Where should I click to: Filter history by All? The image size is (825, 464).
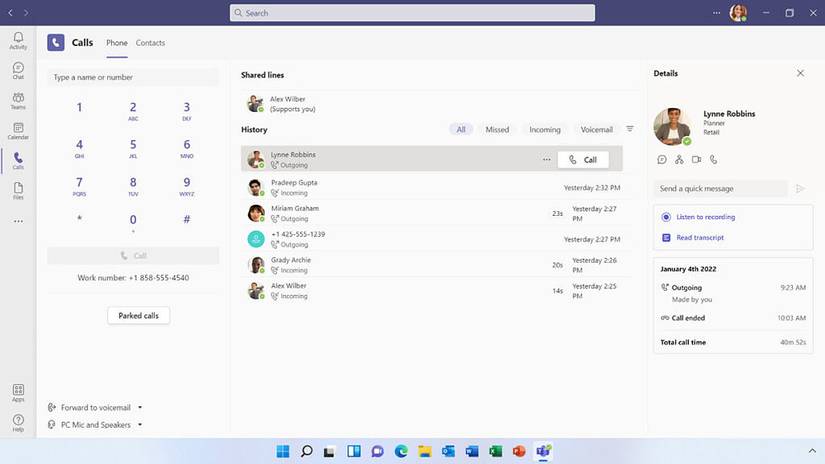pyautogui.click(x=461, y=129)
